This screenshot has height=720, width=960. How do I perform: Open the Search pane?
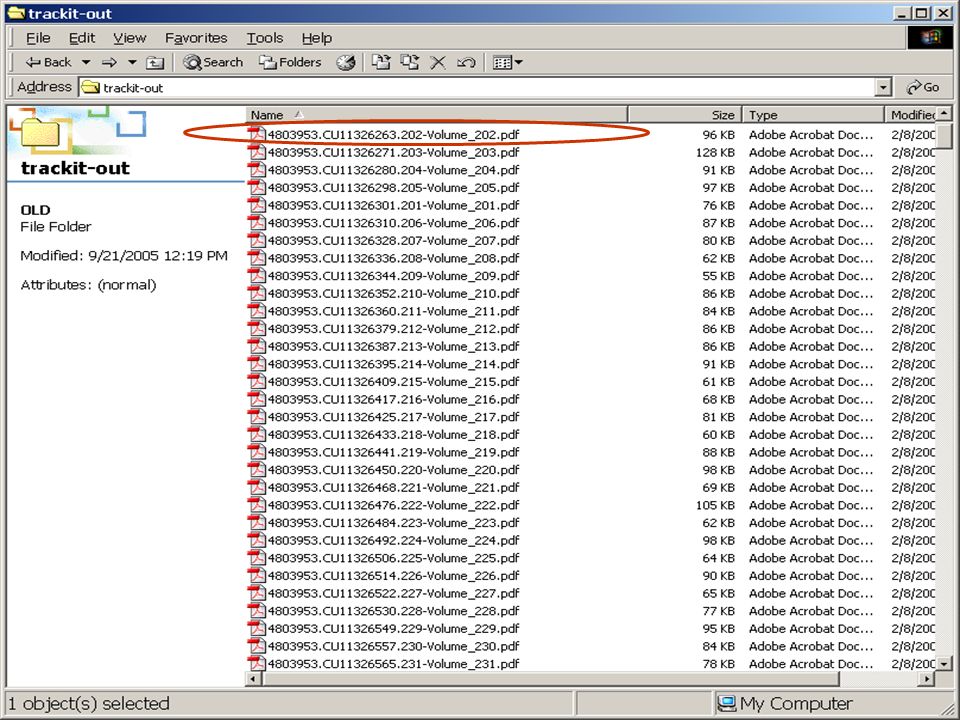pos(213,62)
